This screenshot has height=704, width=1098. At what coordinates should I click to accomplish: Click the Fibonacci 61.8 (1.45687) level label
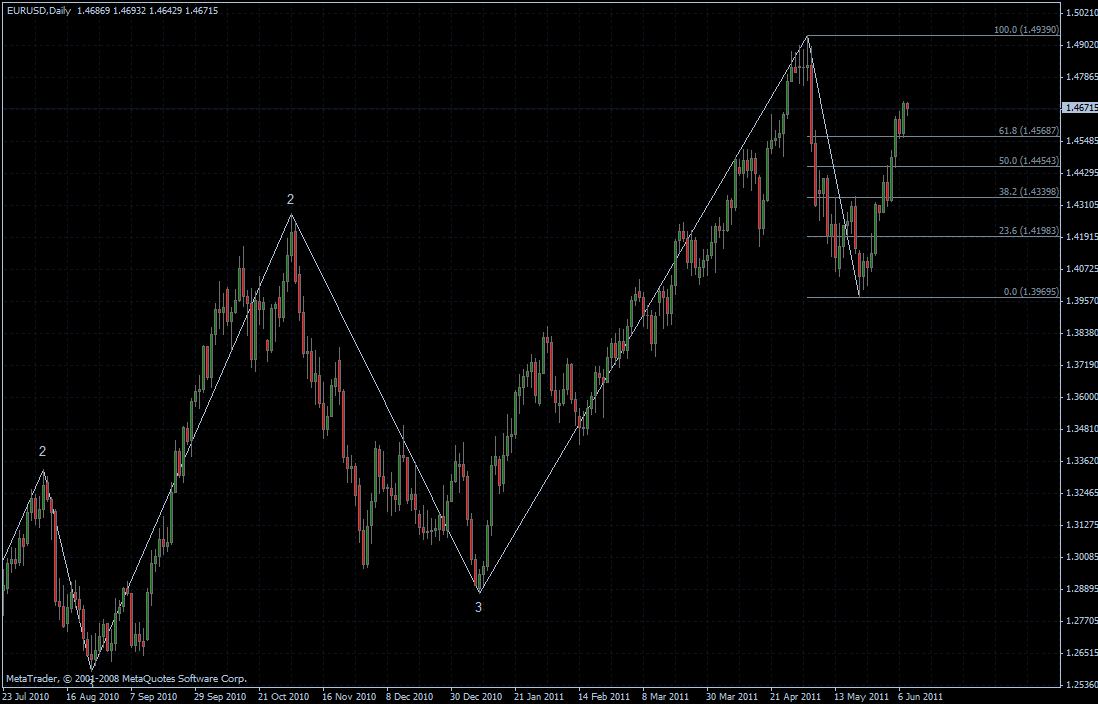pos(1029,131)
